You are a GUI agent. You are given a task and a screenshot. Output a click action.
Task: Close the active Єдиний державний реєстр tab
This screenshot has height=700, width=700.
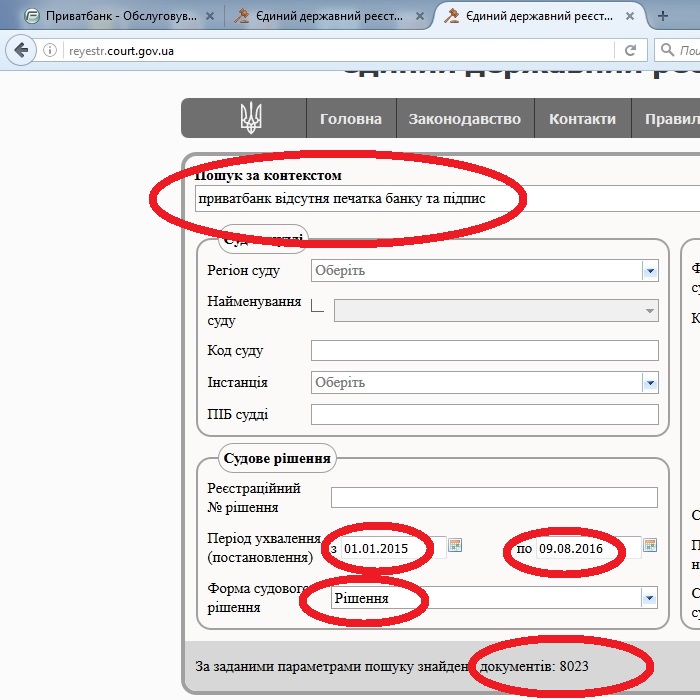click(630, 16)
